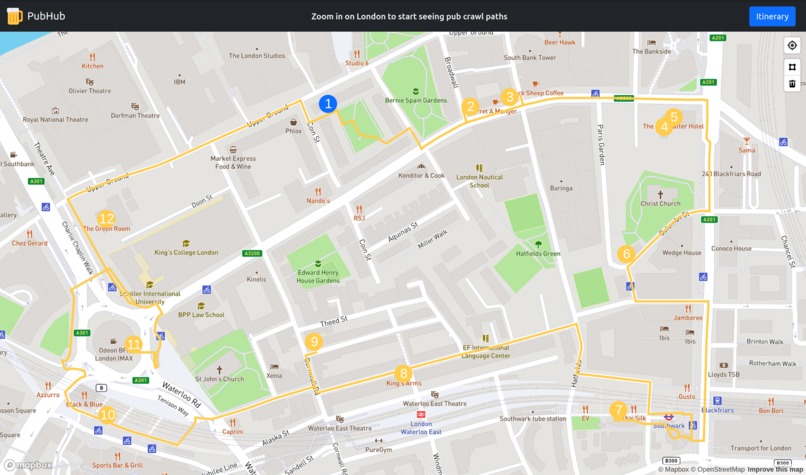The image size is (806, 475).
Task: Click the Improve this map link
Action: pos(776,469)
